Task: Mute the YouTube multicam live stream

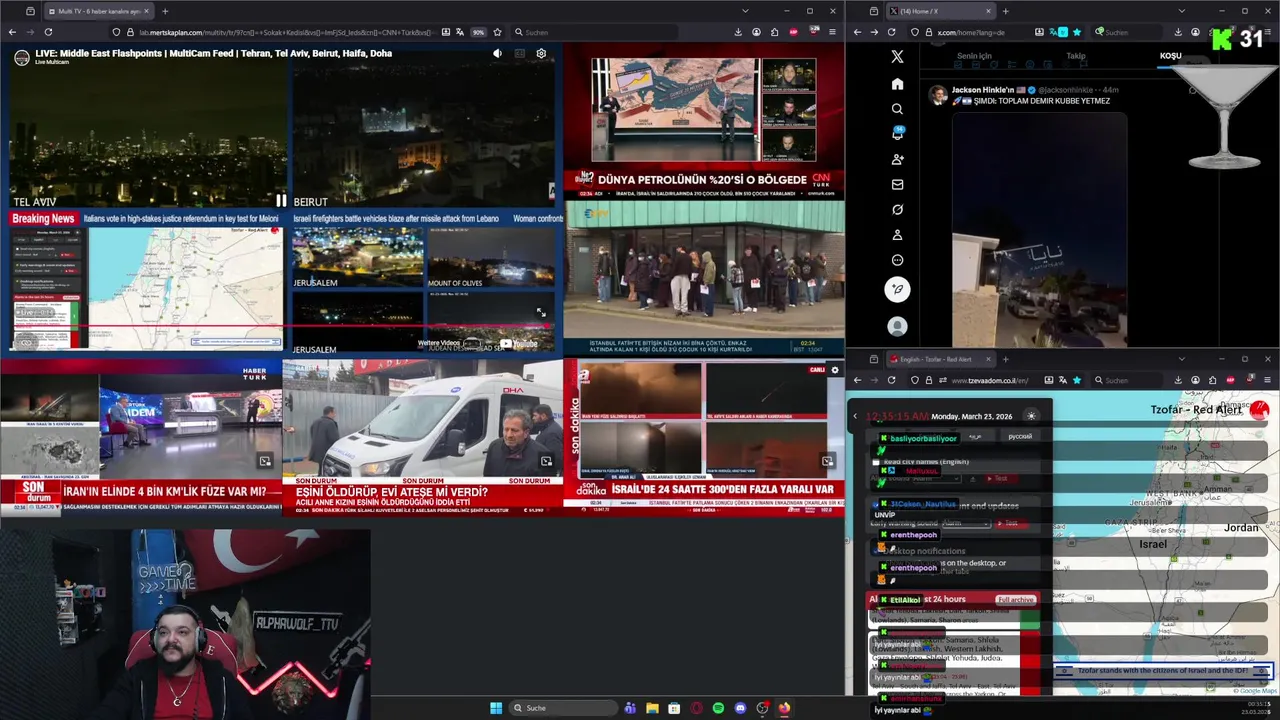Action: pos(497,53)
